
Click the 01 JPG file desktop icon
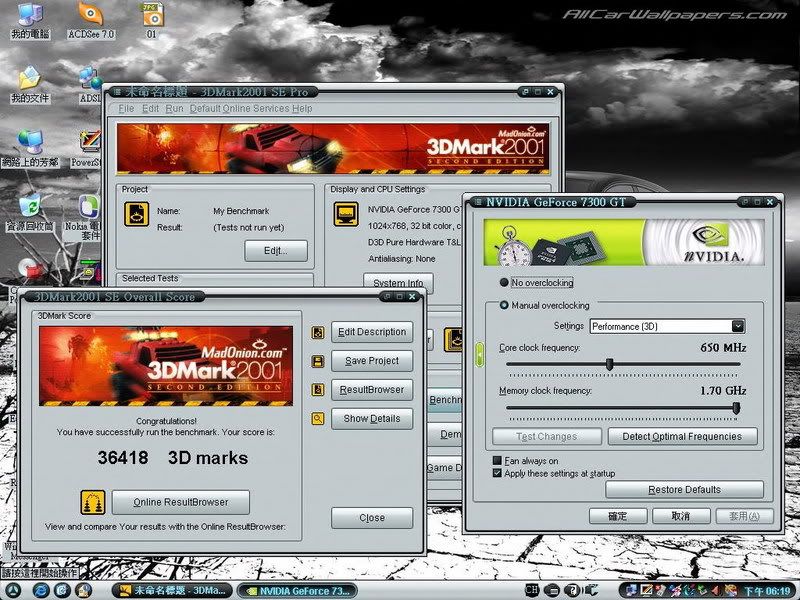(x=152, y=15)
